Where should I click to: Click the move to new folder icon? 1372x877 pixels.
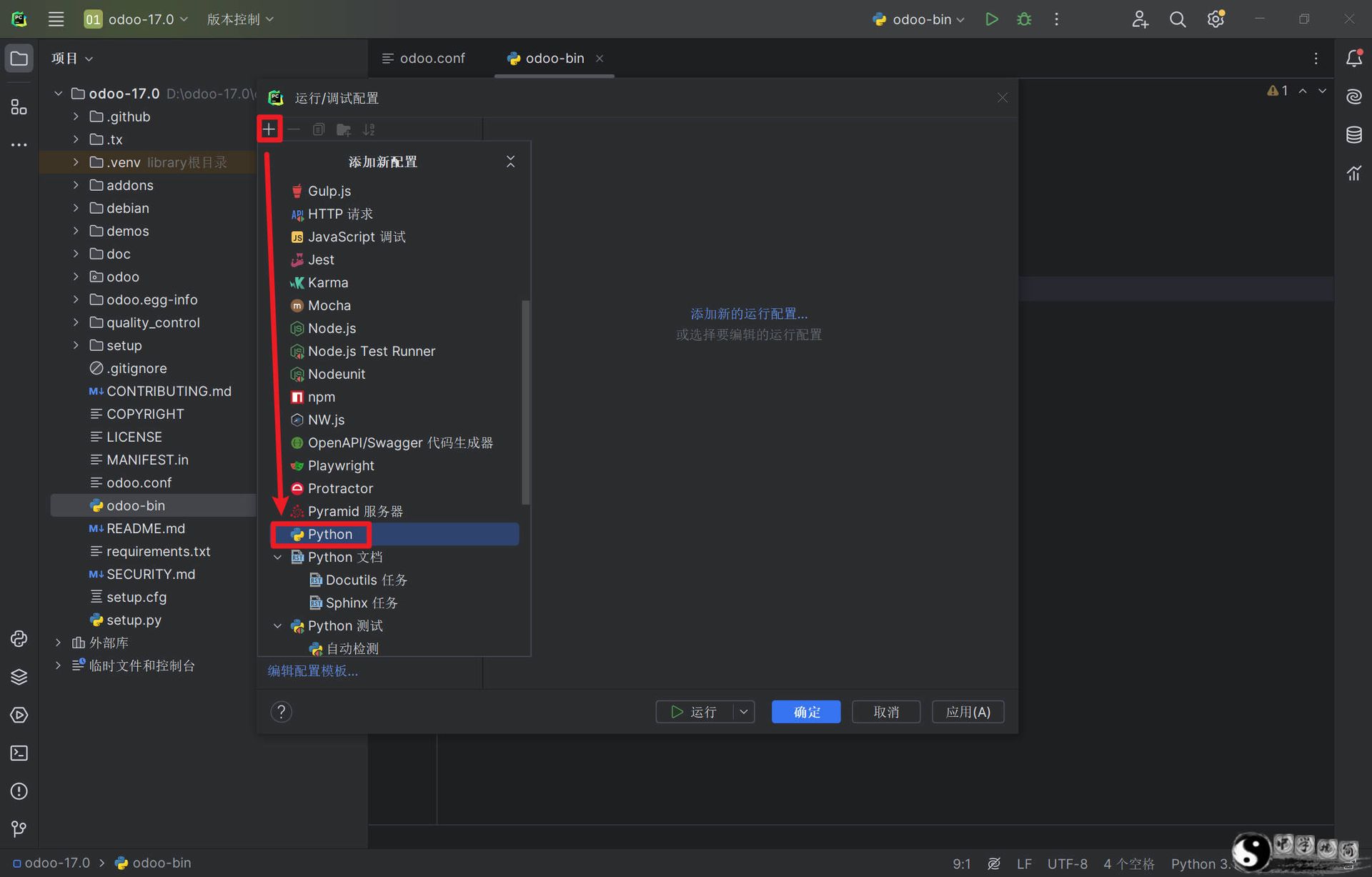344,129
